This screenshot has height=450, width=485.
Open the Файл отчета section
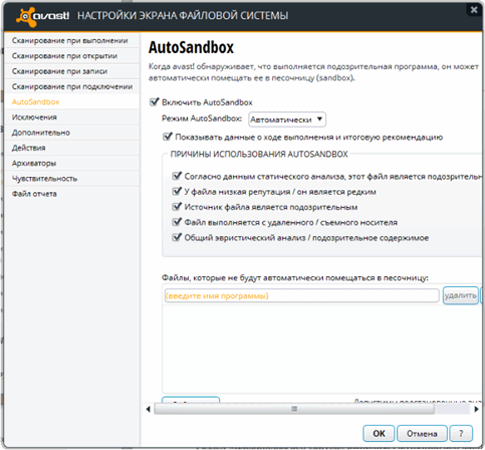[x=72, y=194]
